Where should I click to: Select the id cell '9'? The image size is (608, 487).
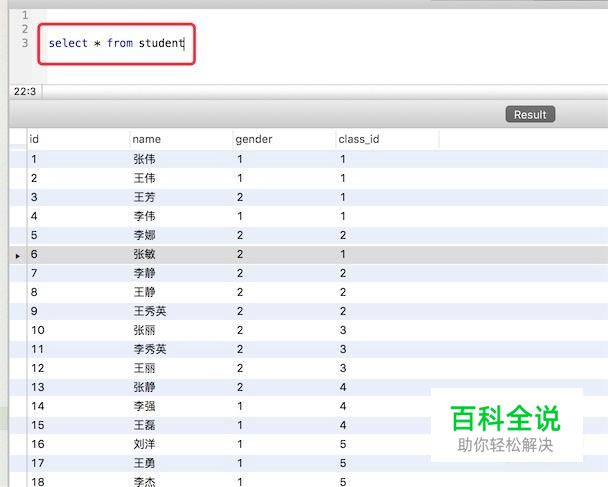(34, 311)
